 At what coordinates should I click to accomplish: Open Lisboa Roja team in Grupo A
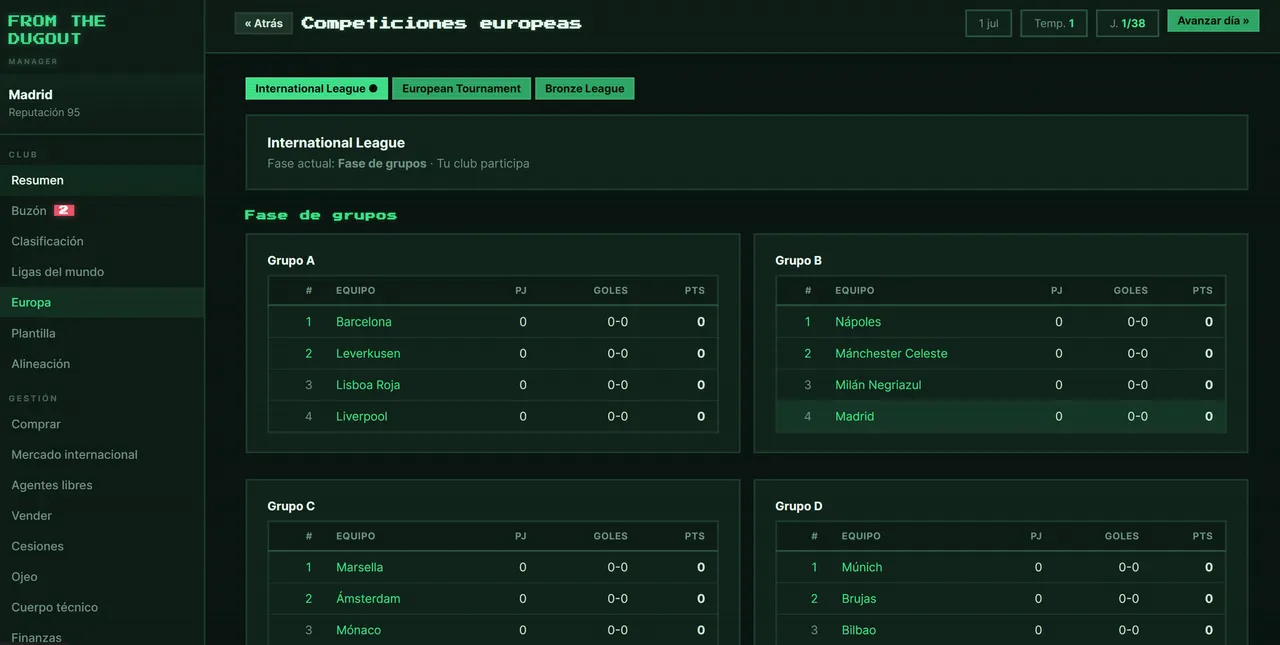click(x=368, y=385)
